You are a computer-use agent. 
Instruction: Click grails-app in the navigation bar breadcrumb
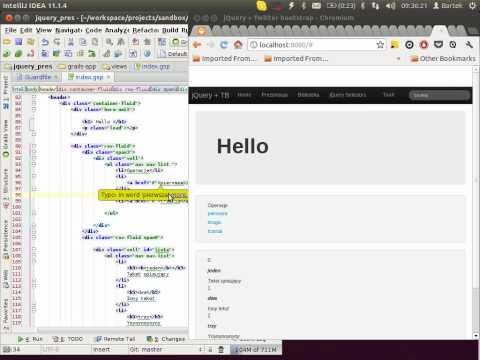[77, 66]
